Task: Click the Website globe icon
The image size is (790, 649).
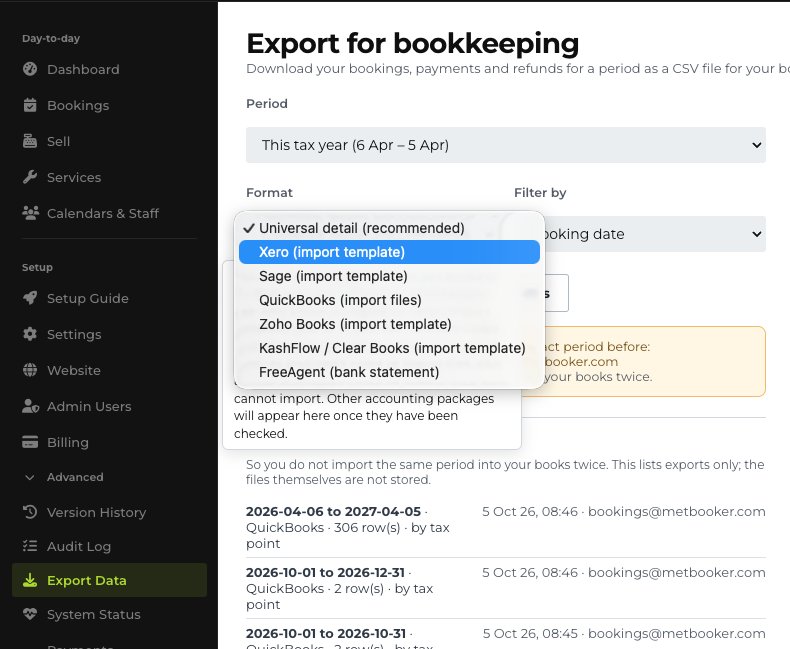Action: (x=30, y=370)
